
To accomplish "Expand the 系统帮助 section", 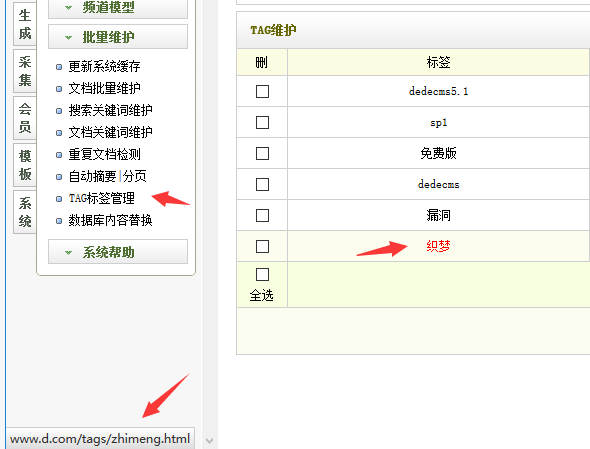I will click(118, 252).
